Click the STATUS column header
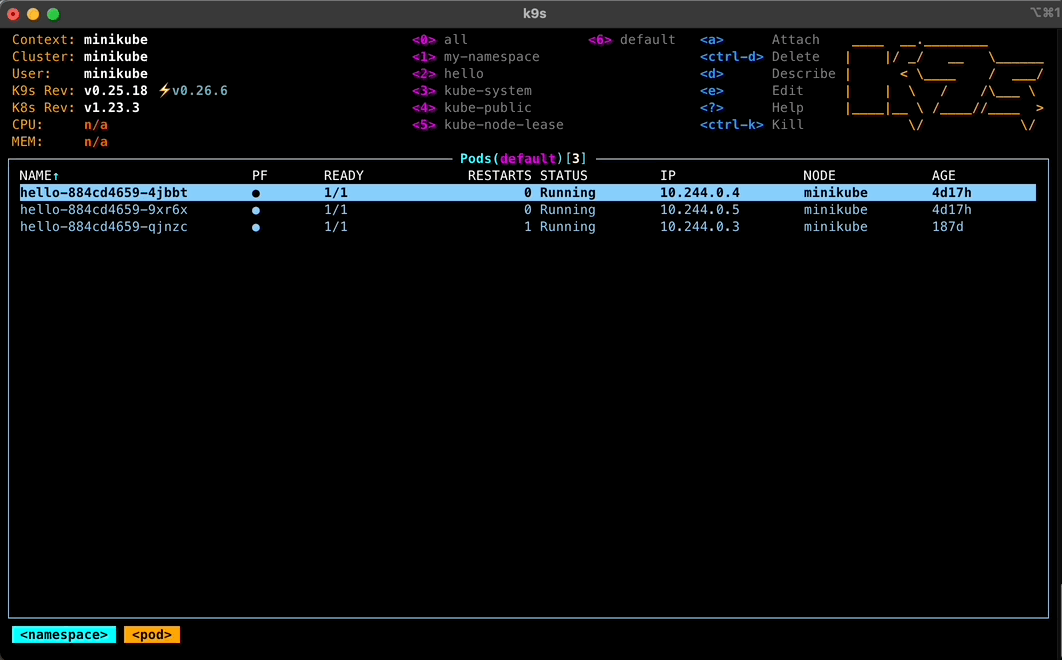 (x=564, y=176)
